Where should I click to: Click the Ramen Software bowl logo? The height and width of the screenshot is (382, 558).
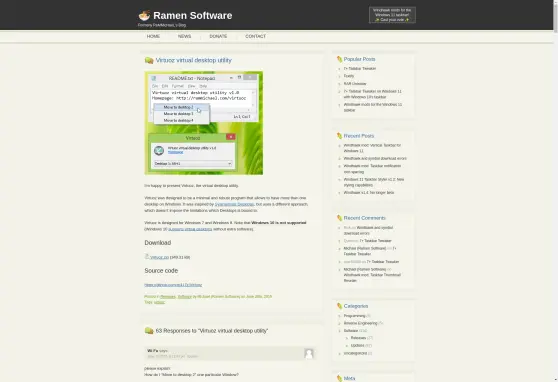point(144,16)
